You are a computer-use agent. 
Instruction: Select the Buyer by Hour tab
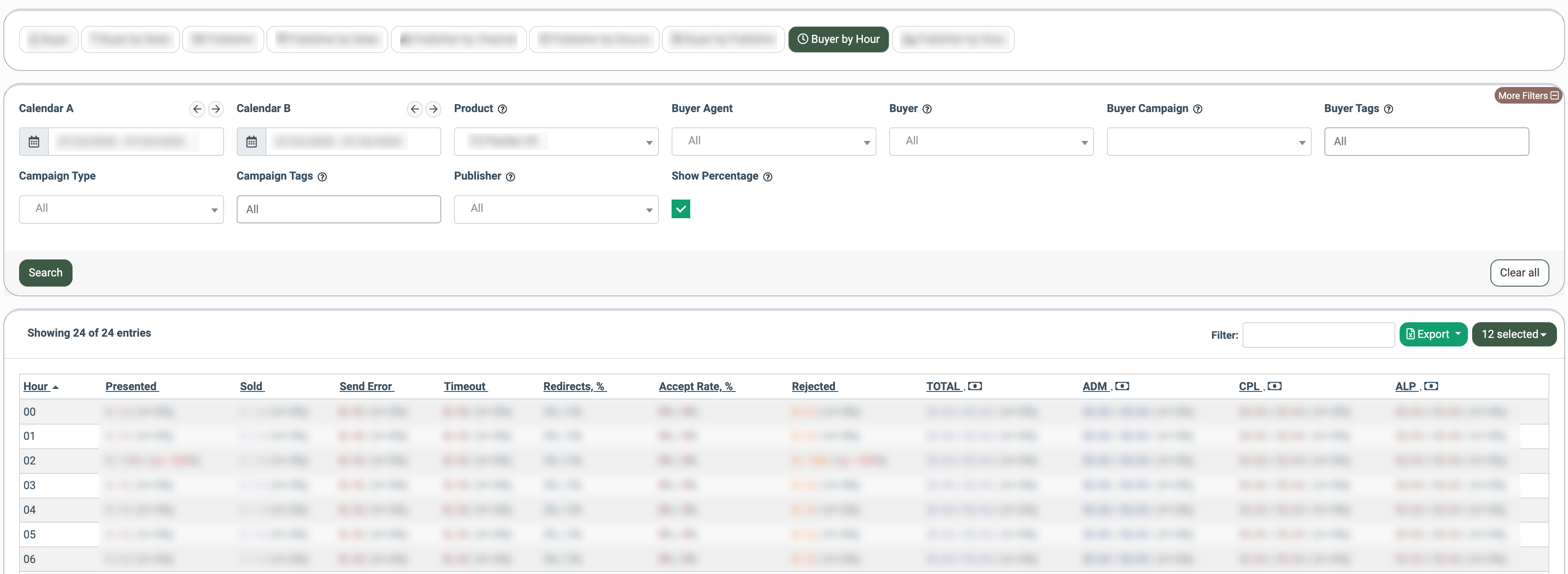838,39
